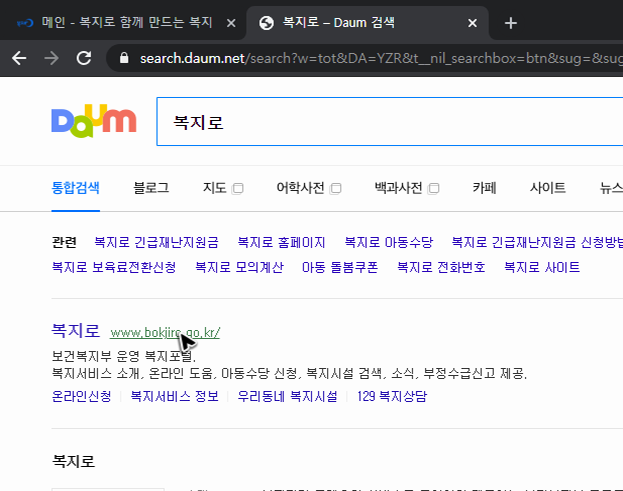The image size is (623, 491).
Task: Select the '복지로 – Daum 검색' browser tab
Action: click(x=368, y=23)
